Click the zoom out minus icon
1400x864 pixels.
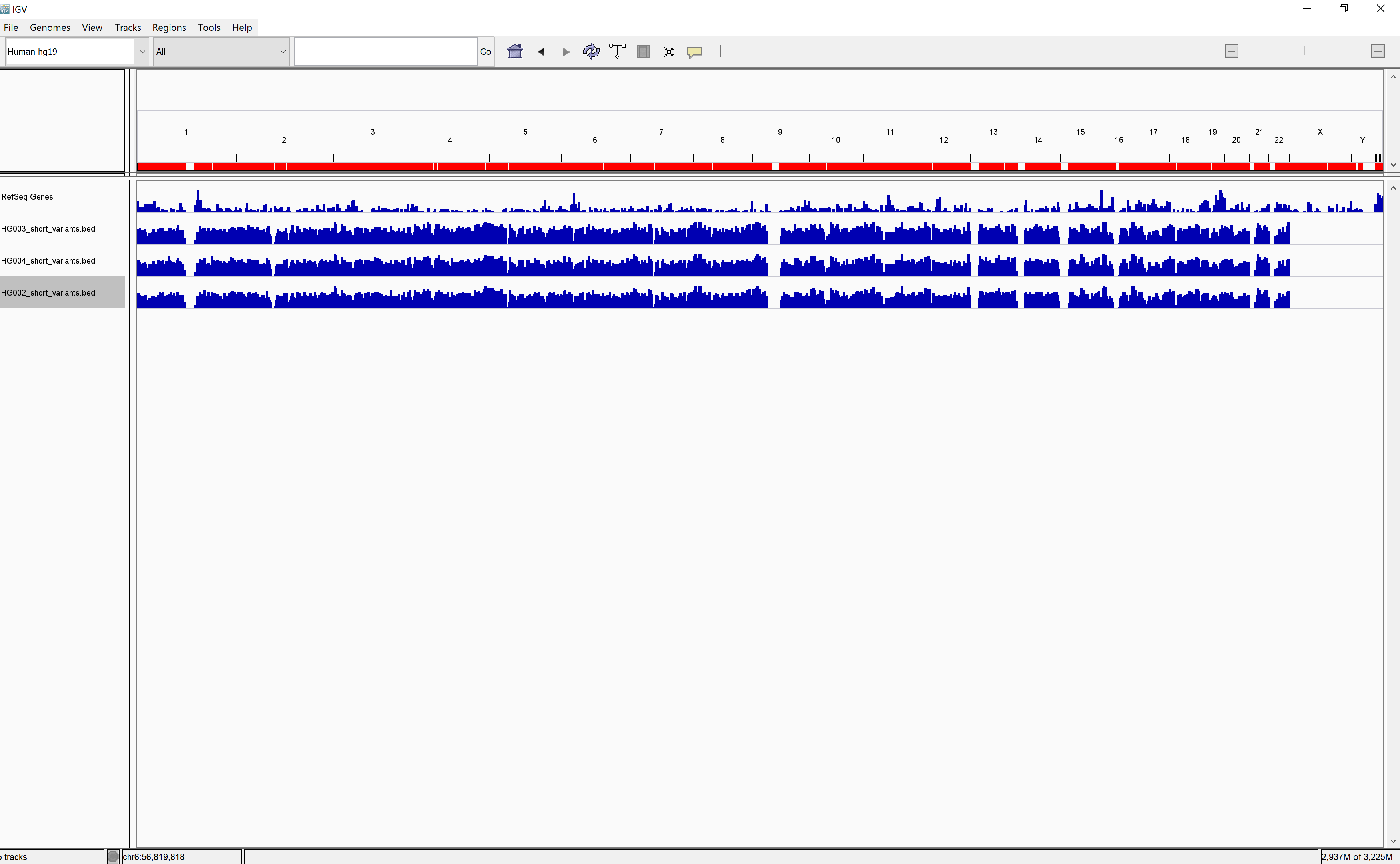coord(1232,52)
